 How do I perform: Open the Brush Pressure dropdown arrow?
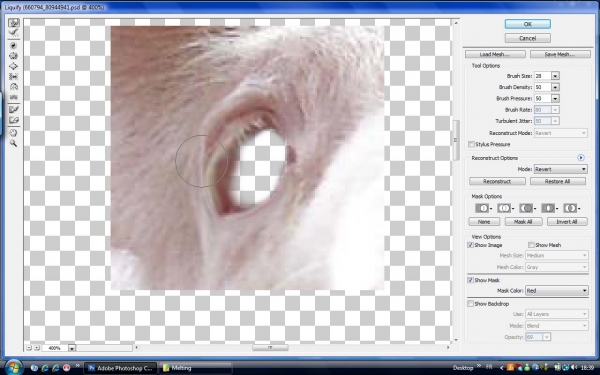[555, 98]
